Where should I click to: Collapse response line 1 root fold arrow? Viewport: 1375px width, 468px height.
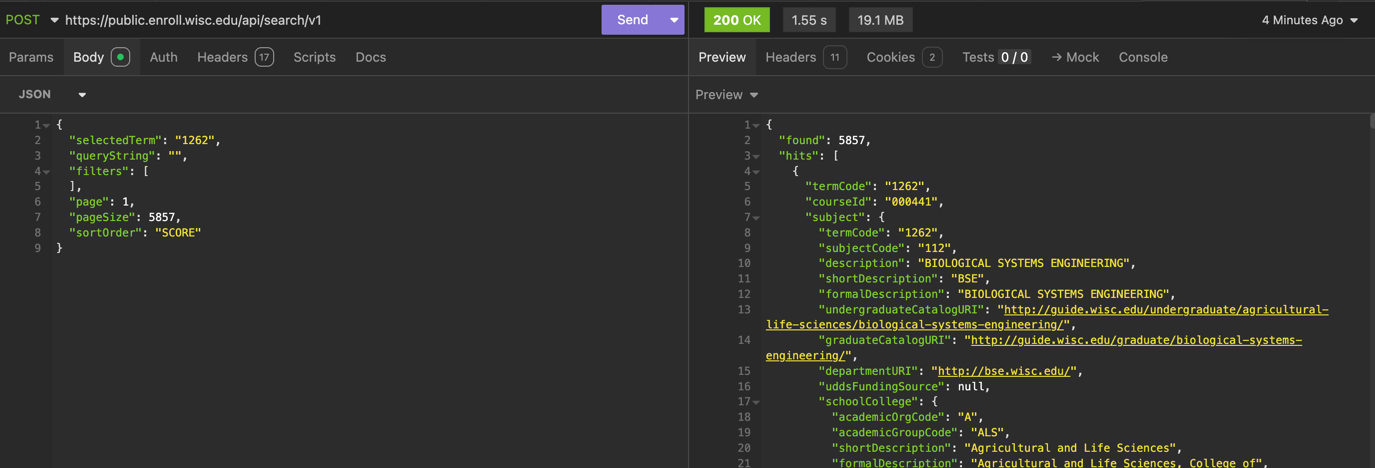756,125
